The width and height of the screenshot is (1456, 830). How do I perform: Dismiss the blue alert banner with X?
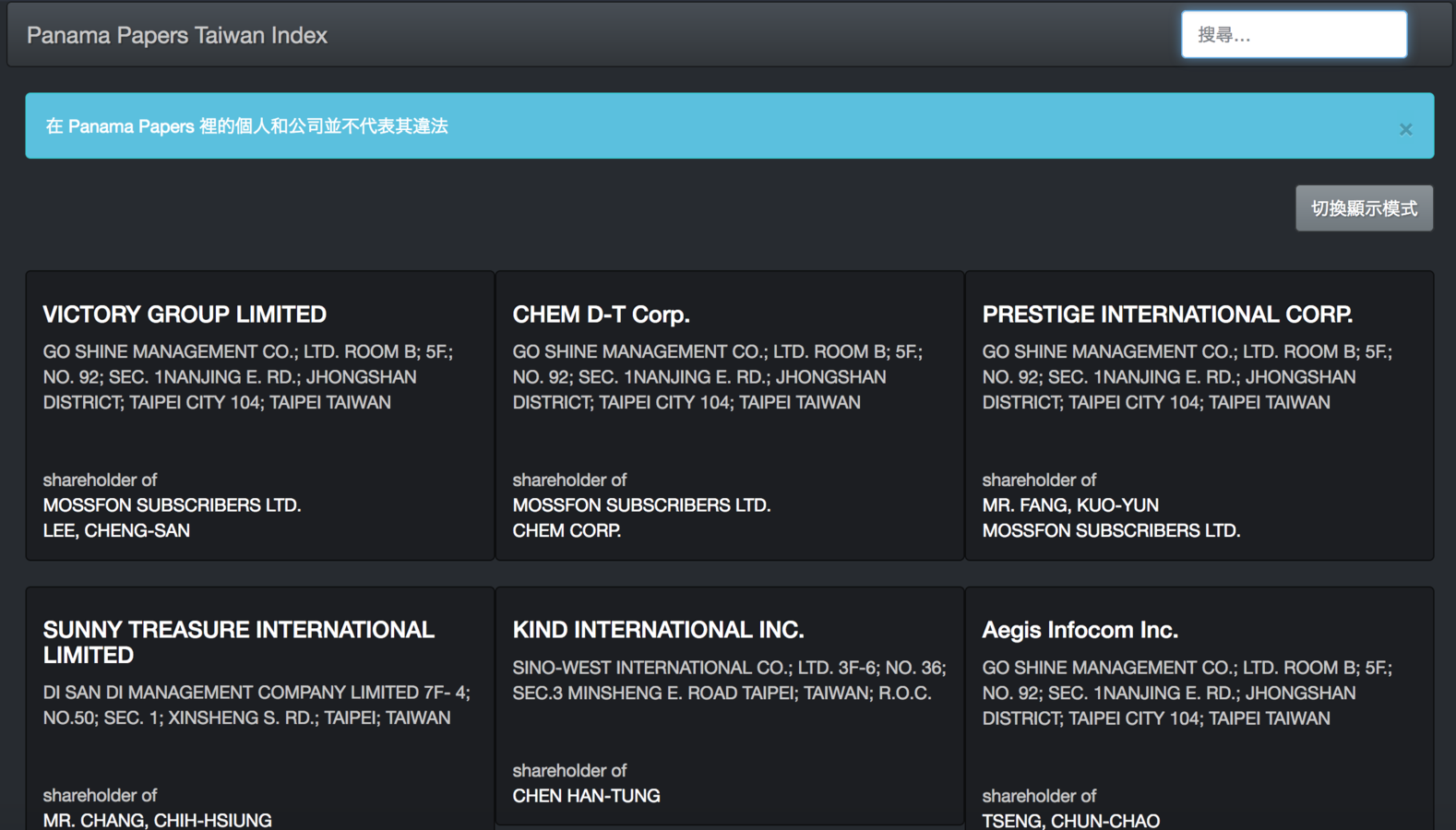tap(1405, 129)
